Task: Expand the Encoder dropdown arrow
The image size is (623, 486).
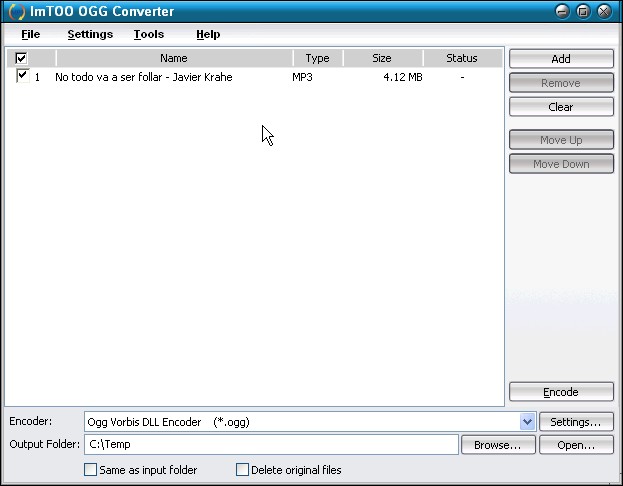Action: coord(527,422)
